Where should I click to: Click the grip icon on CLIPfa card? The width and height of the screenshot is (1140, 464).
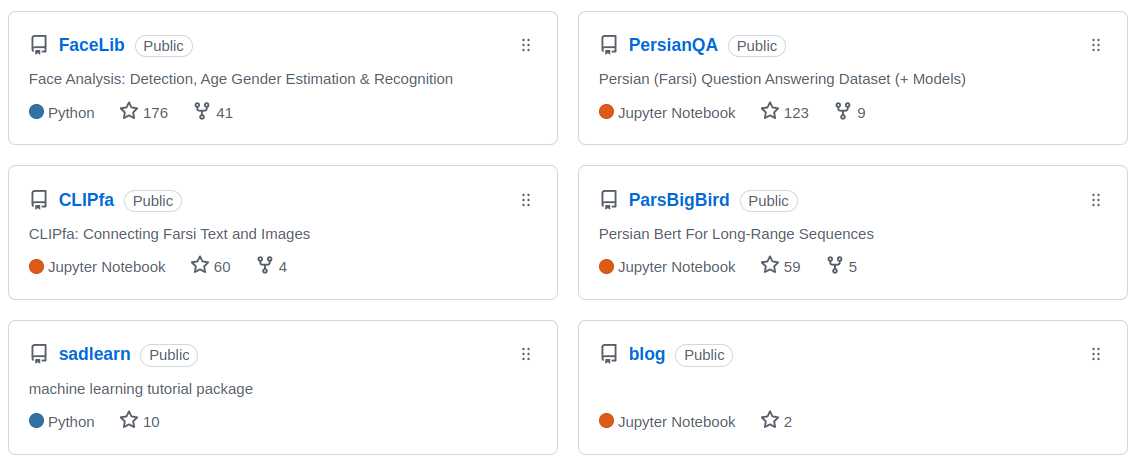[526, 200]
